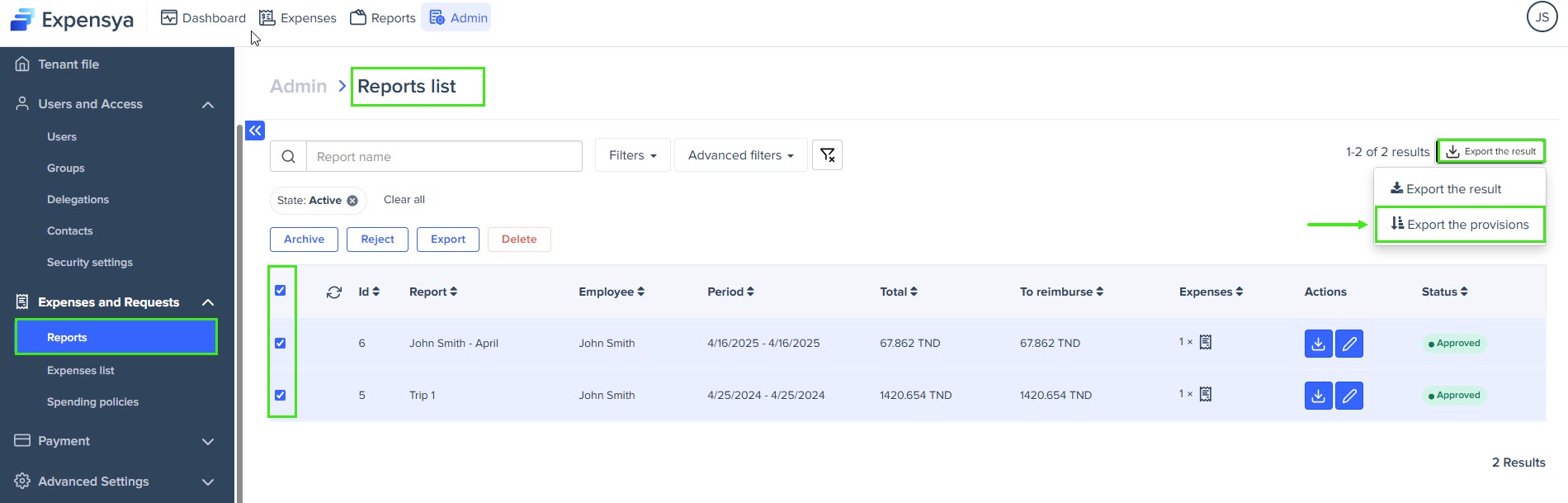The width and height of the screenshot is (1568, 503).
Task: Open the Dashboard tab
Action: coord(203,17)
